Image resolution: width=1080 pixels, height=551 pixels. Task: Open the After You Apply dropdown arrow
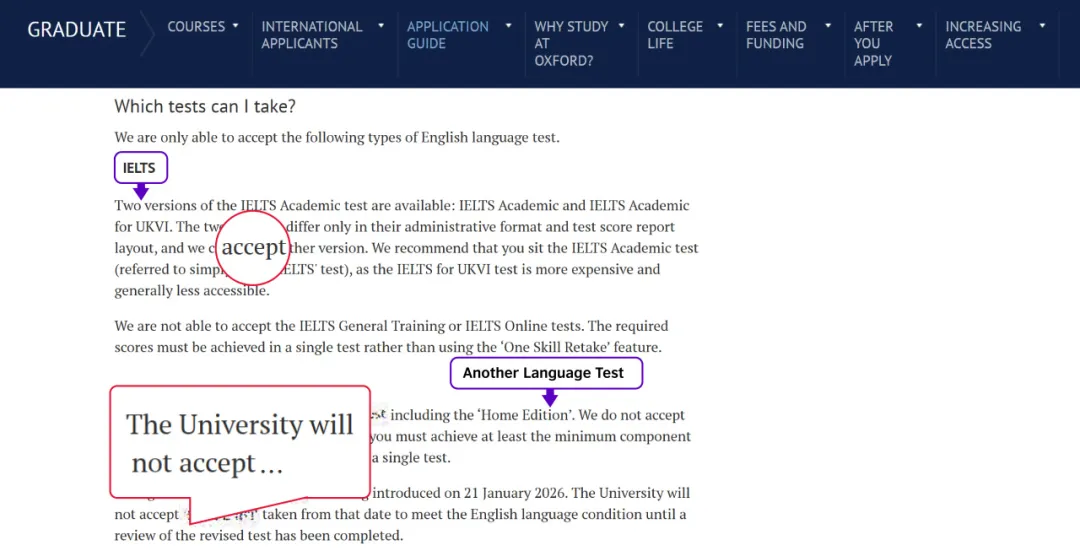click(918, 26)
